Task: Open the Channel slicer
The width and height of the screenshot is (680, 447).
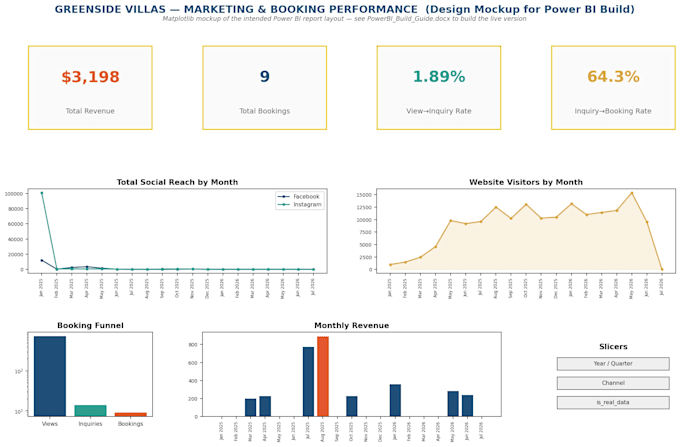Action: (613, 383)
